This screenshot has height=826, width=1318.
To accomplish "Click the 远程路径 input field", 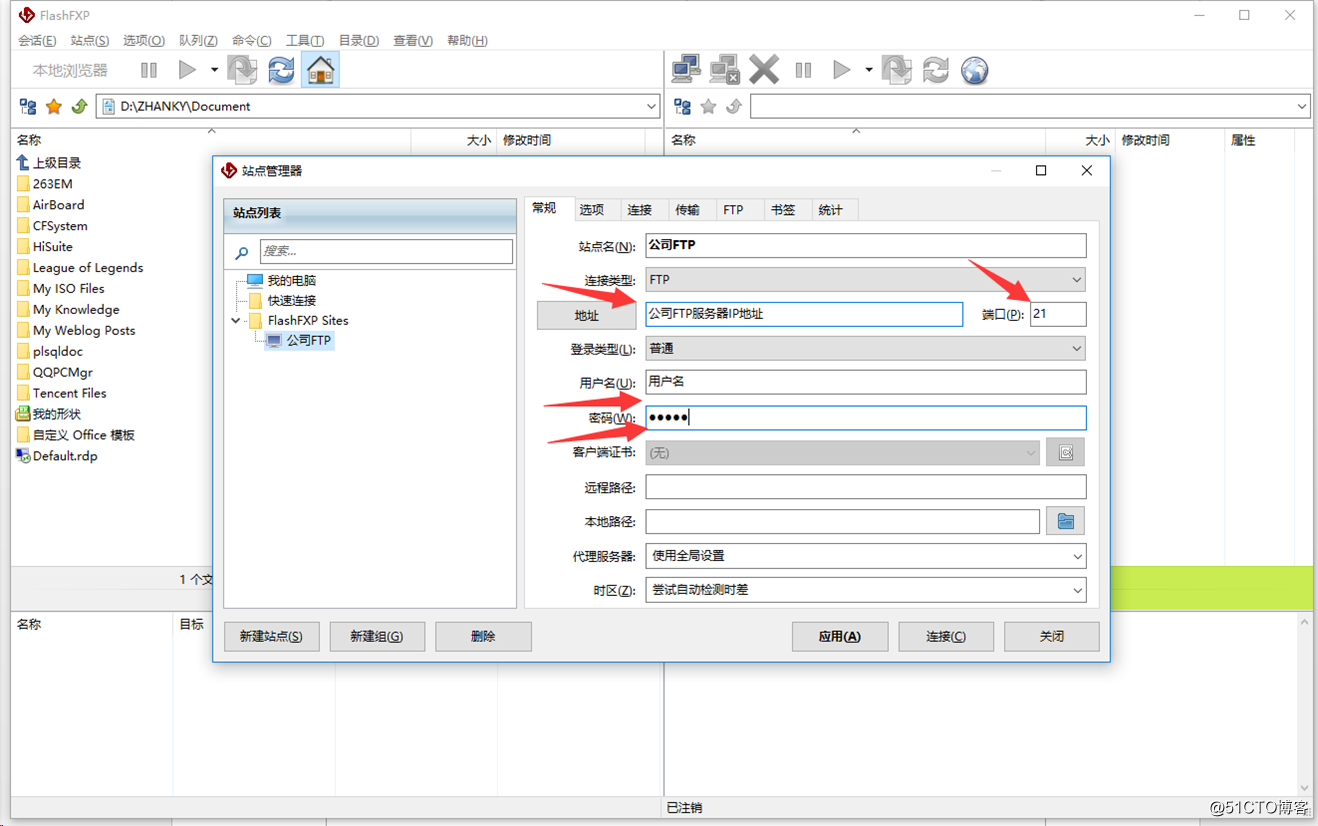I will click(866, 487).
